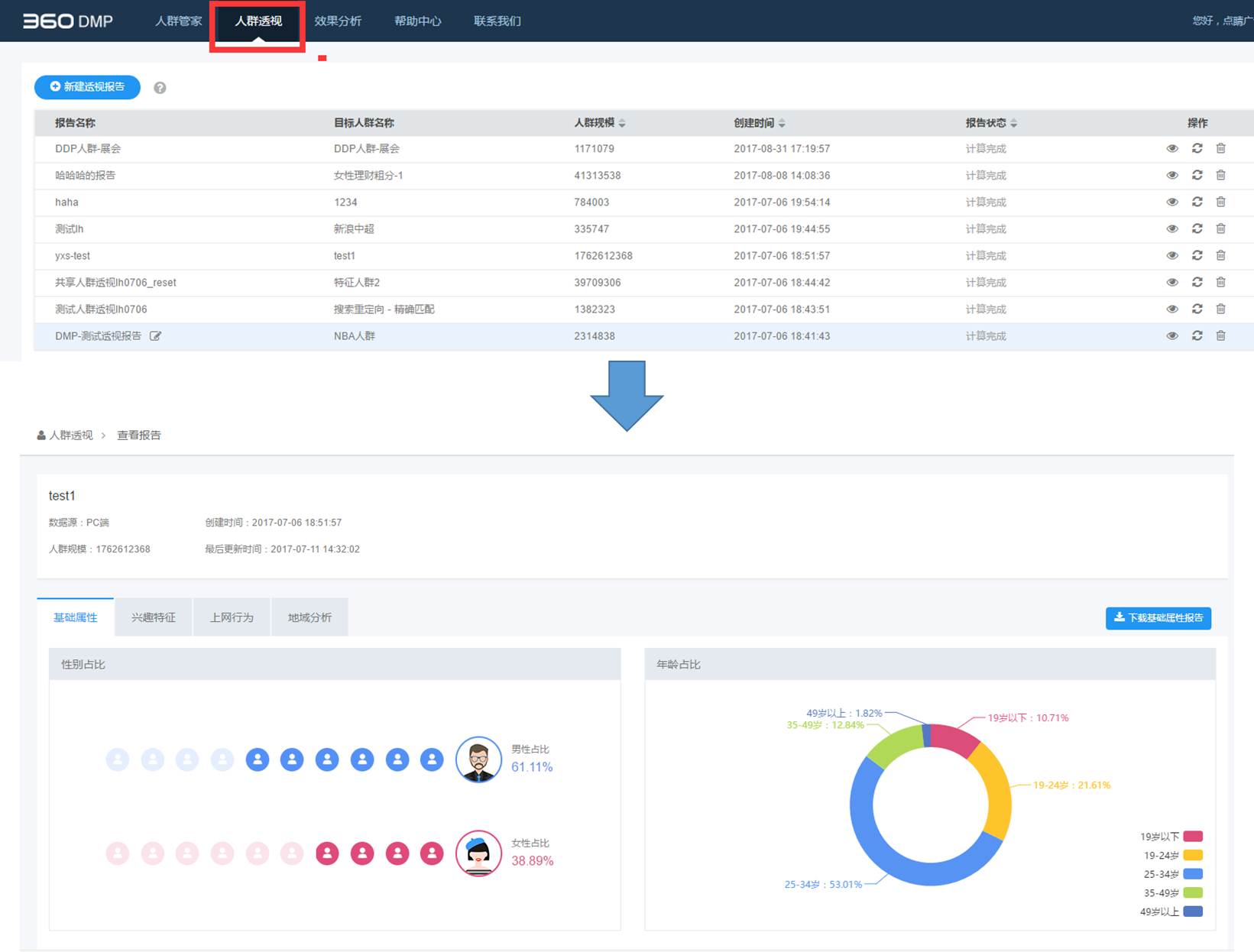
Task: Sort table by 创建时间 column
Action: 782,123
